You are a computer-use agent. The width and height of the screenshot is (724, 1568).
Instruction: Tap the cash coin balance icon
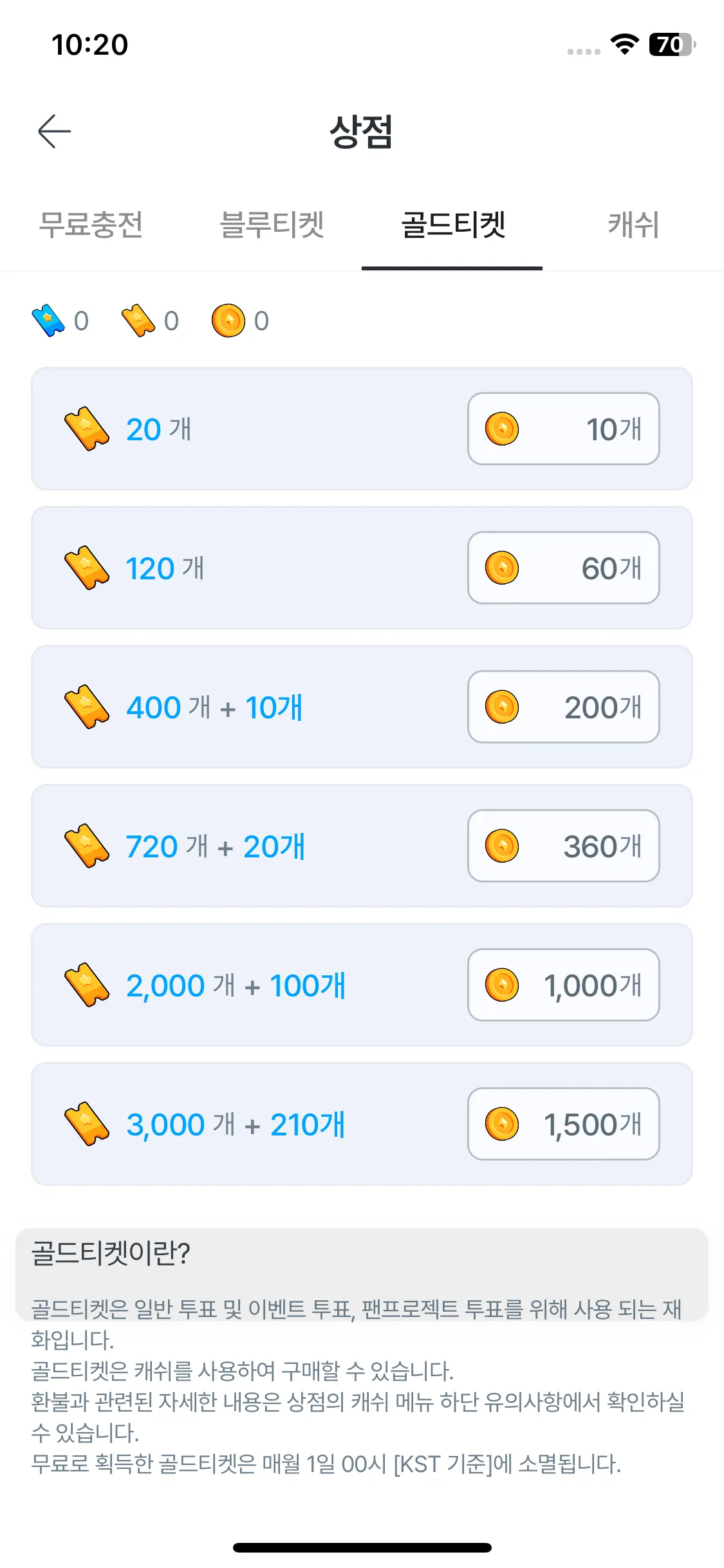tap(228, 321)
